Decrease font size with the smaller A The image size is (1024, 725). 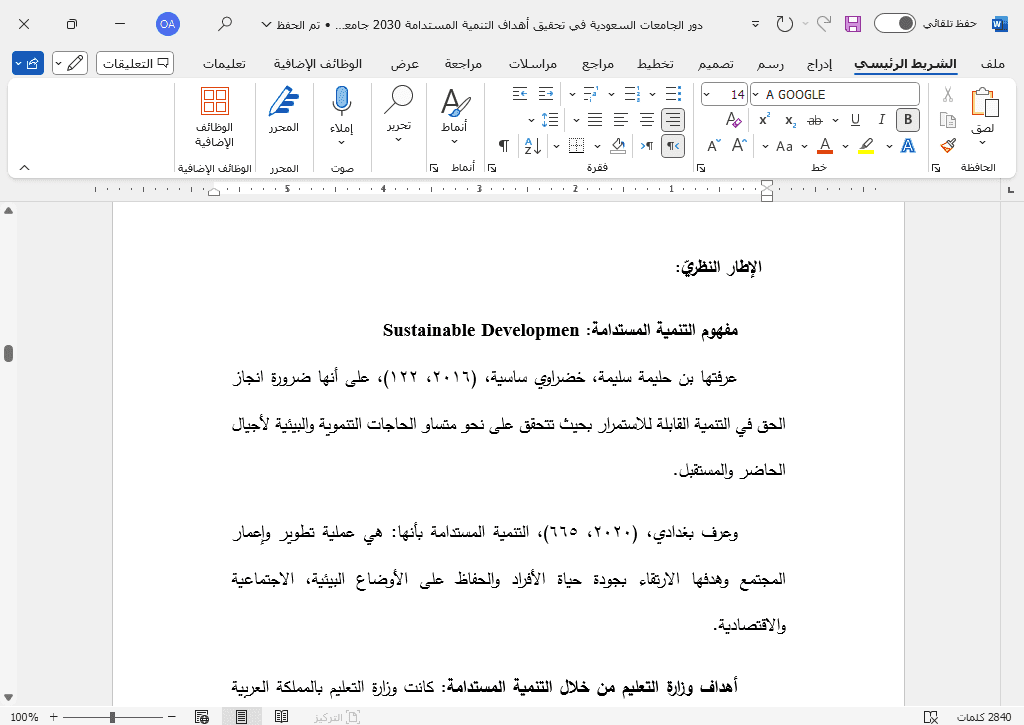point(714,146)
